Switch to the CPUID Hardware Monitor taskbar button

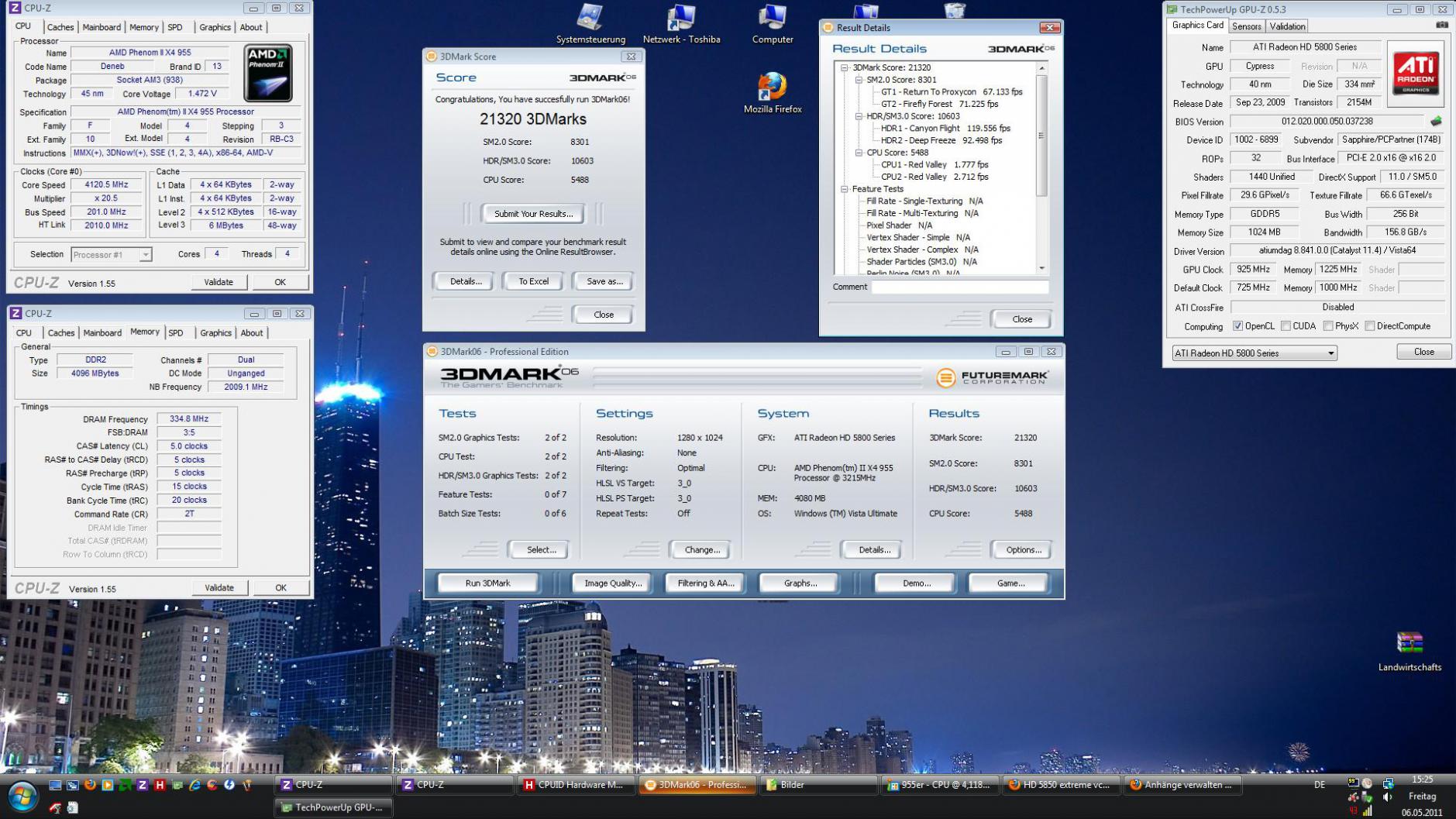pos(576,785)
